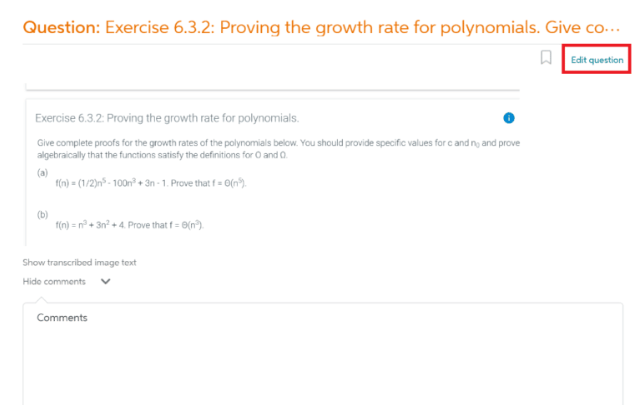
Task: Toggle the Hide comments label
Action: (54, 281)
